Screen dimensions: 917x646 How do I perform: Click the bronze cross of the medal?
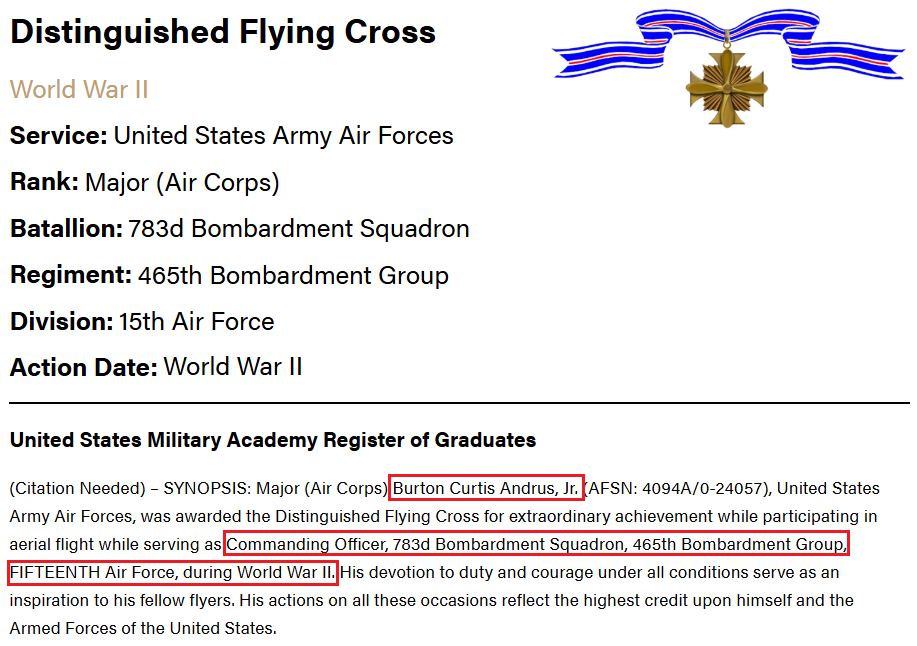[726, 88]
